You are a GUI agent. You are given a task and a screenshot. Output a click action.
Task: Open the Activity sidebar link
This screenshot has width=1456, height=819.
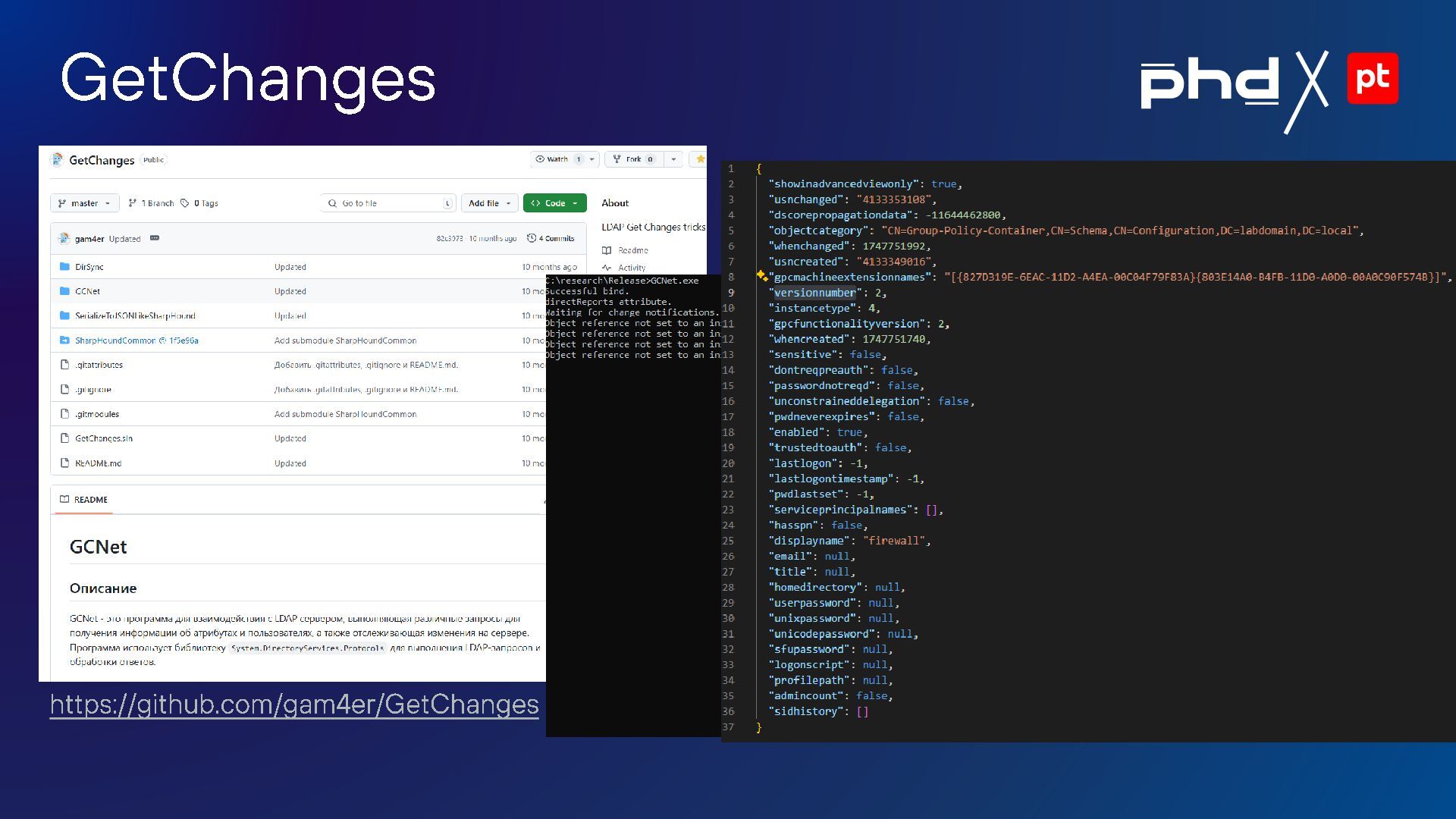coord(630,268)
